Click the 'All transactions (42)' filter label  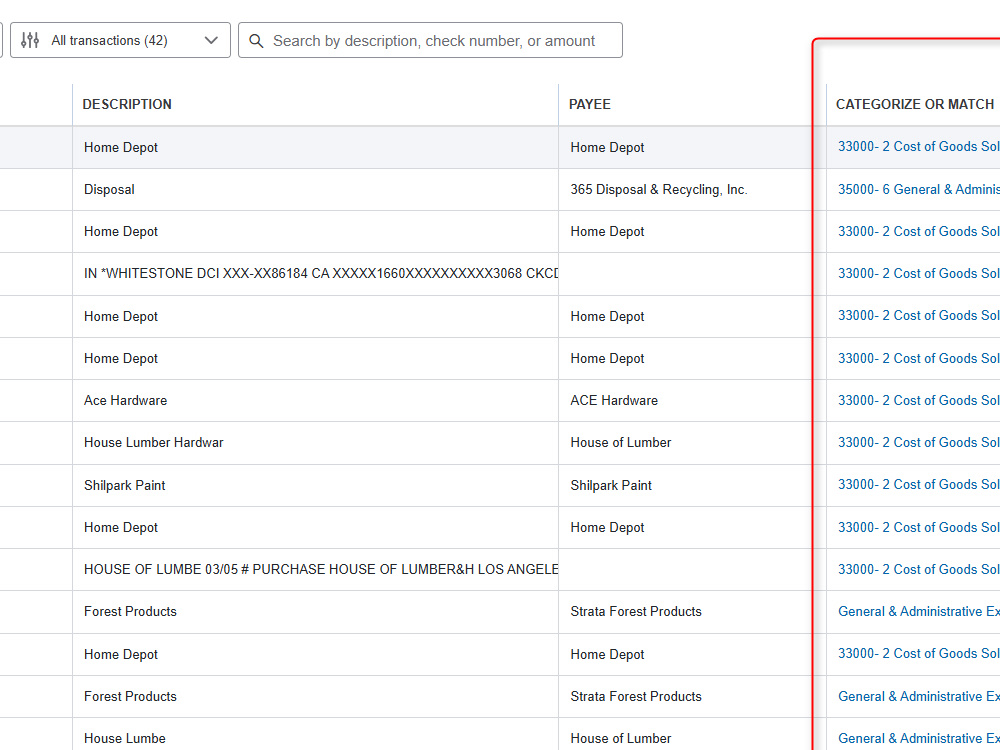pos(109,40)
